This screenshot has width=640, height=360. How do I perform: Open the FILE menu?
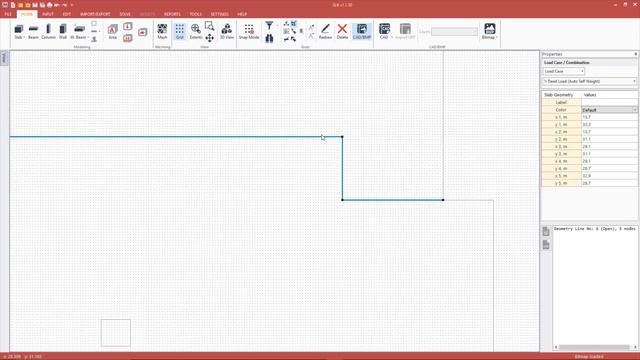(8, 14)
